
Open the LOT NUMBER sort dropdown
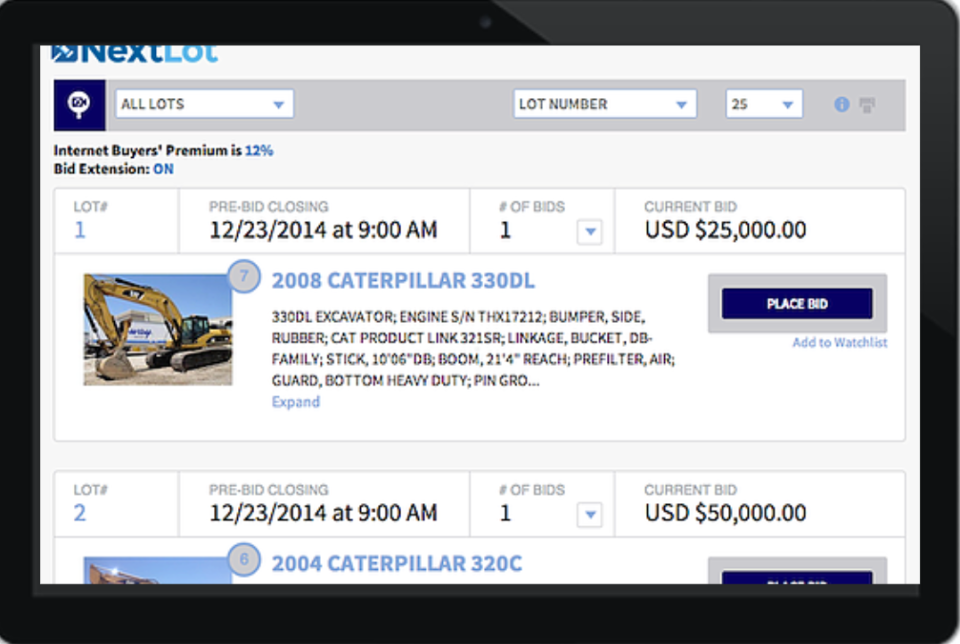[x=604, y=103]
